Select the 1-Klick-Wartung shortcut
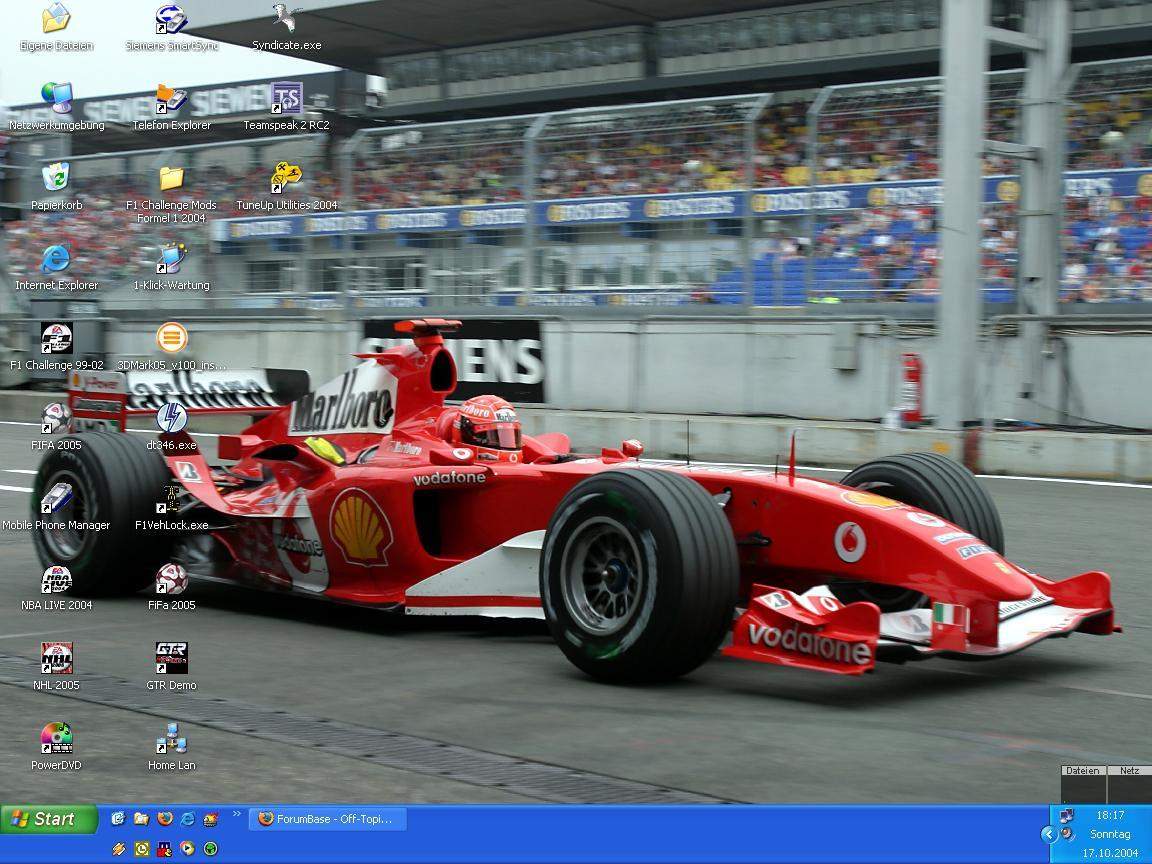Screen dimensions: 1152x864 tap(171, 267)
